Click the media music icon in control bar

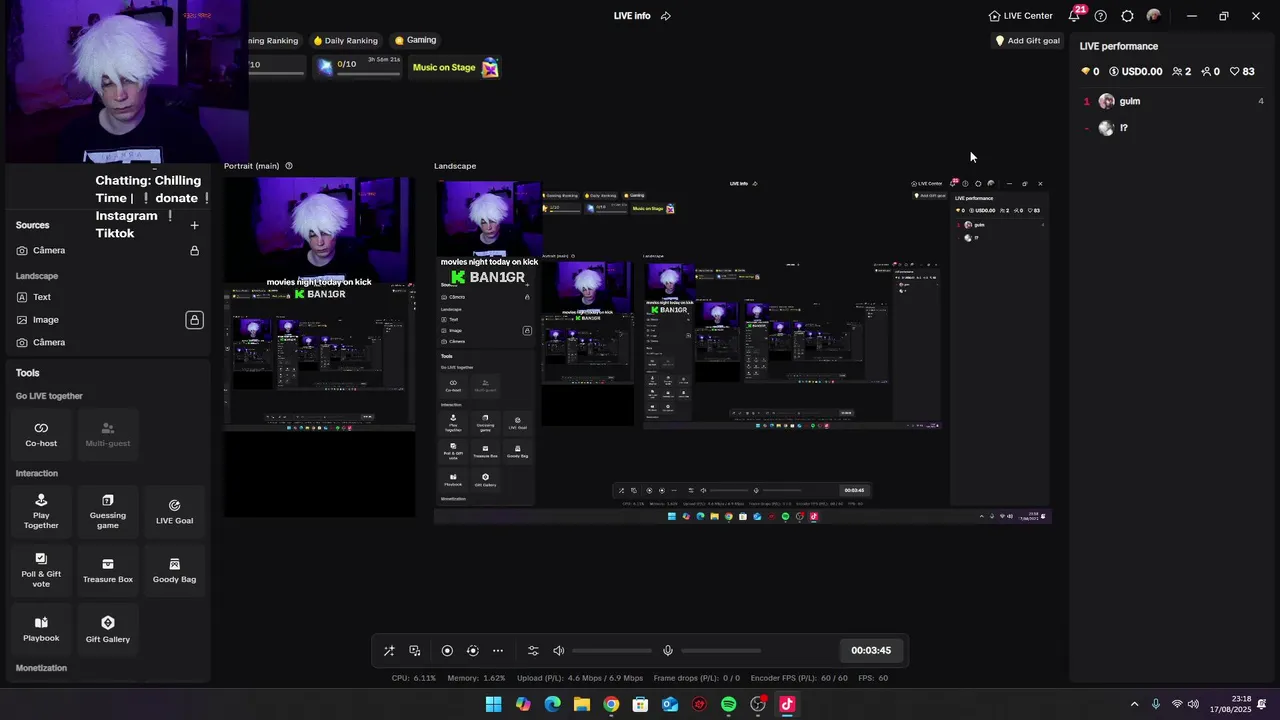tap(415, 650)
